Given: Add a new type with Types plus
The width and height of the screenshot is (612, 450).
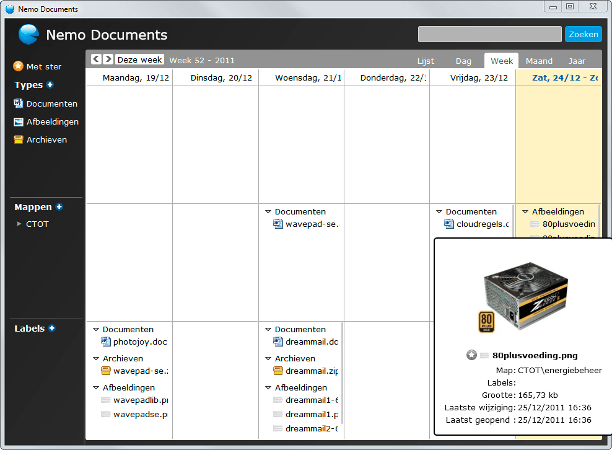Looking at the screenshot, I should (50, 85).
